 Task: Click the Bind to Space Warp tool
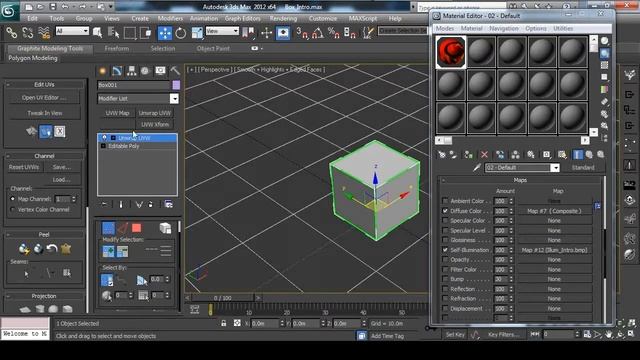tap(44, 33)
